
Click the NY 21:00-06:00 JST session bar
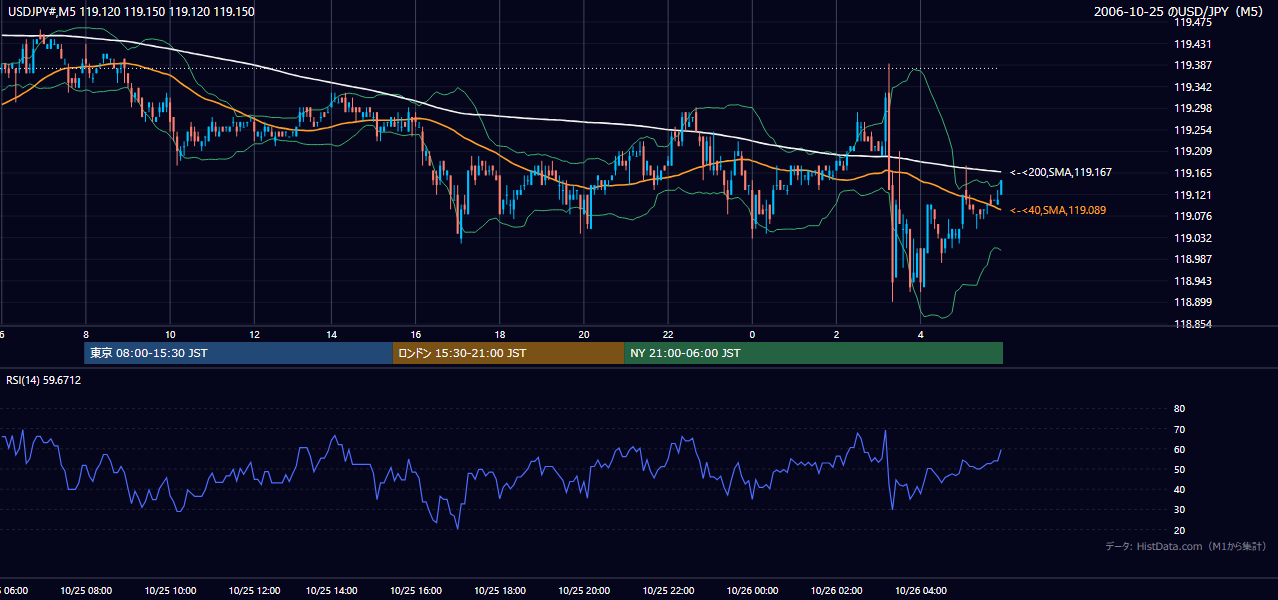813,353
